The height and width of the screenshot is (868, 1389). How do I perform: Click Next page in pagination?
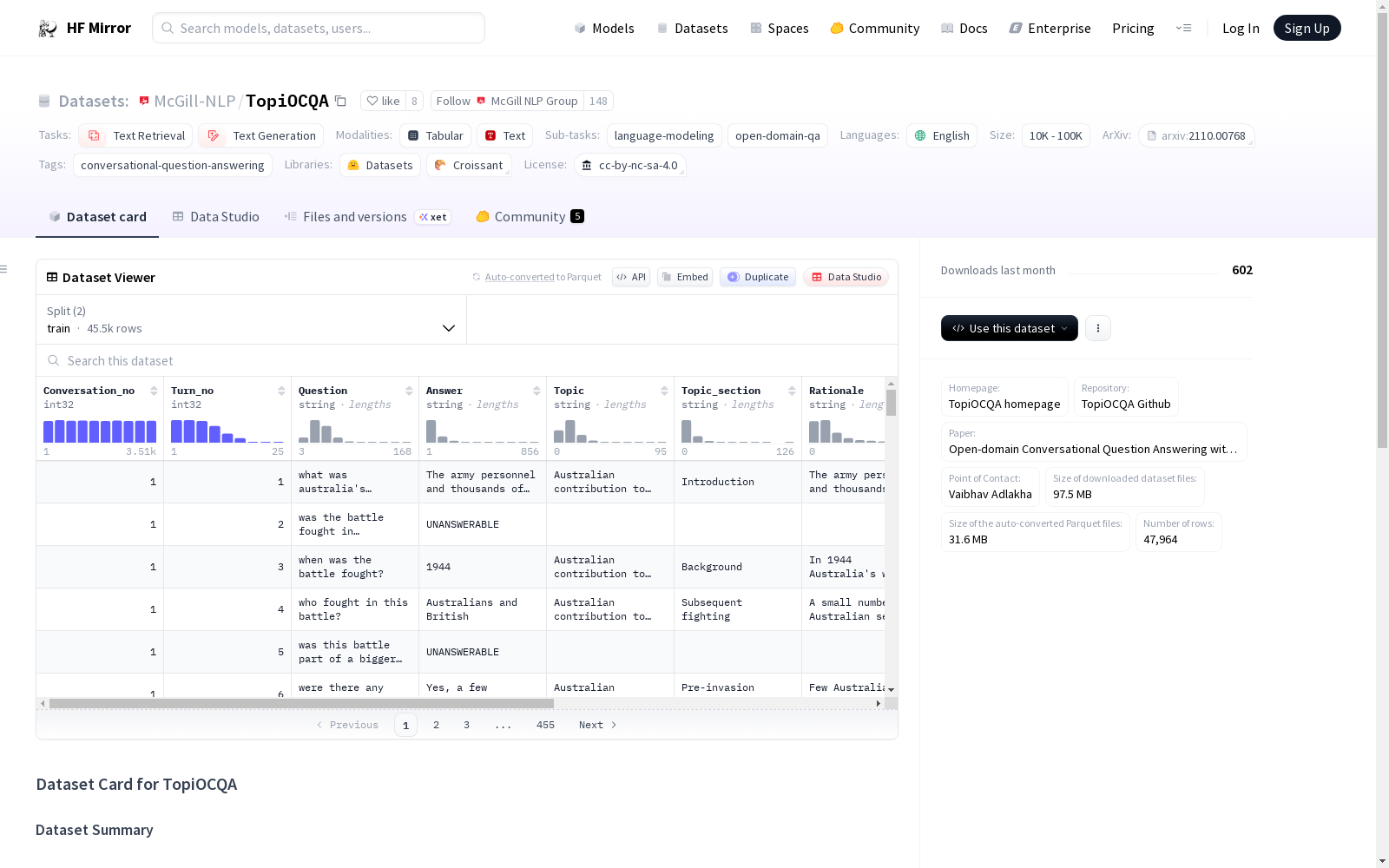click(x=598, y=725)
